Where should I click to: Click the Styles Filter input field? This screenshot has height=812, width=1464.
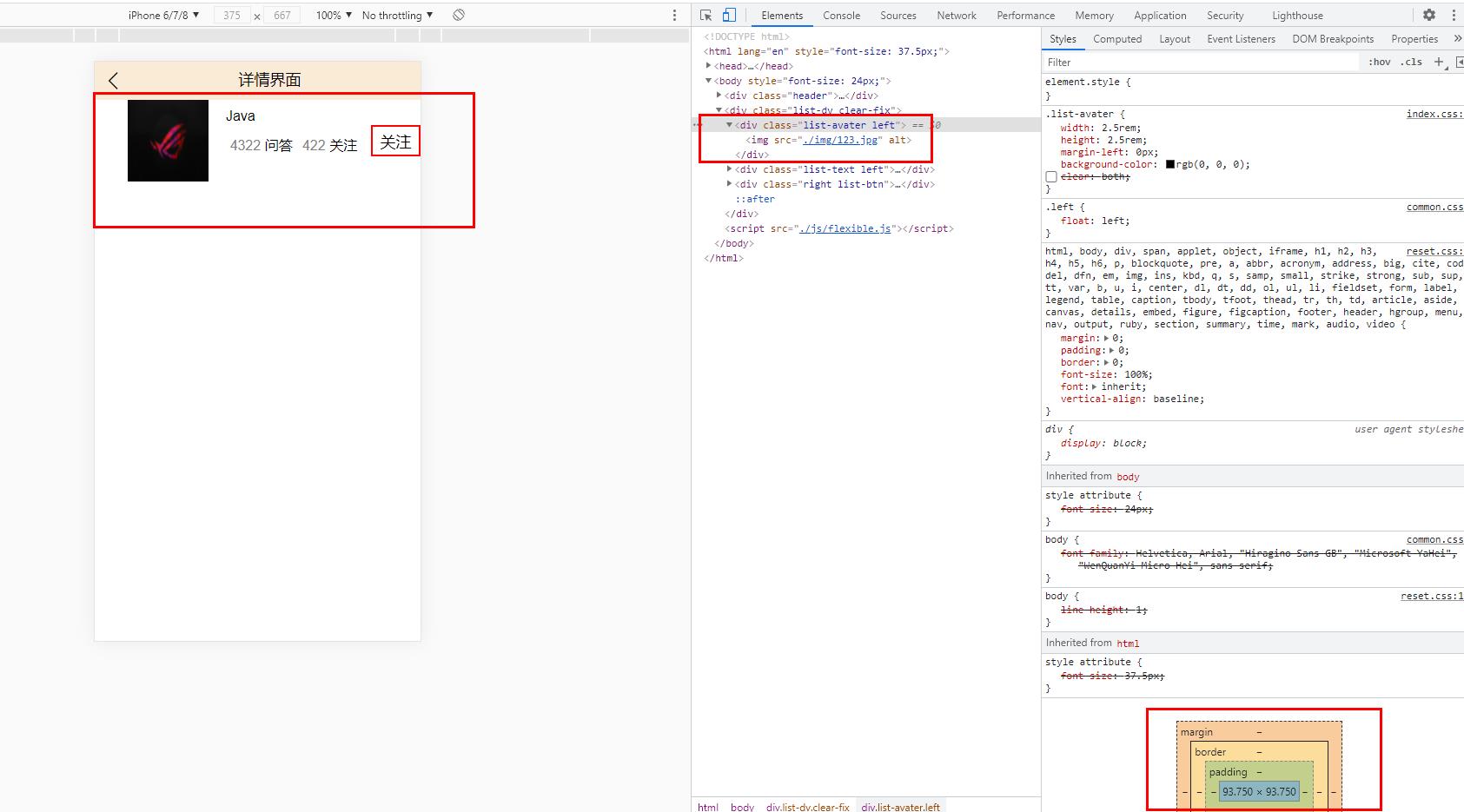[x=1202, y=62]
